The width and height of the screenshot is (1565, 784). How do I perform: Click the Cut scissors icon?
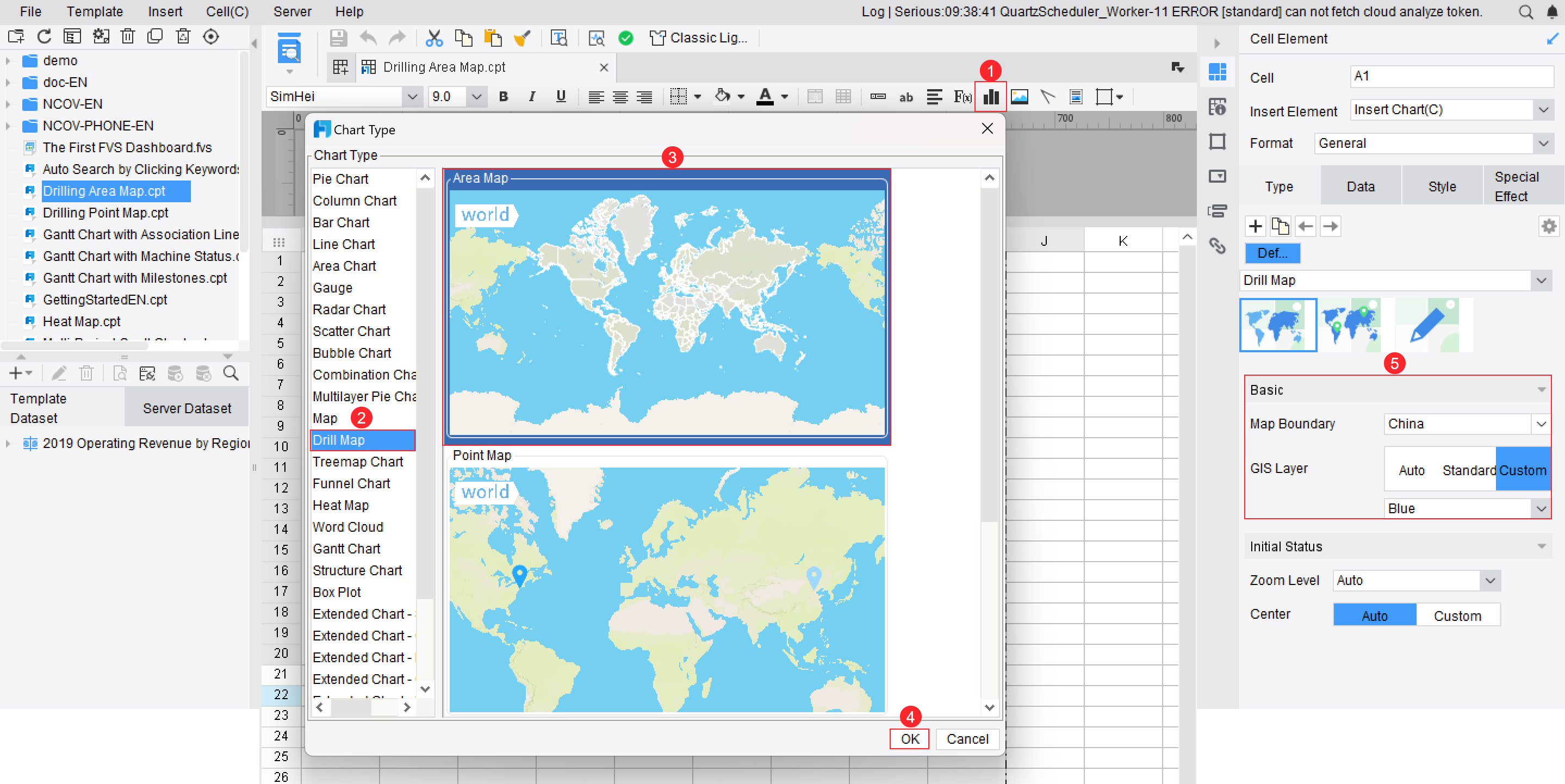pos(434,38)
